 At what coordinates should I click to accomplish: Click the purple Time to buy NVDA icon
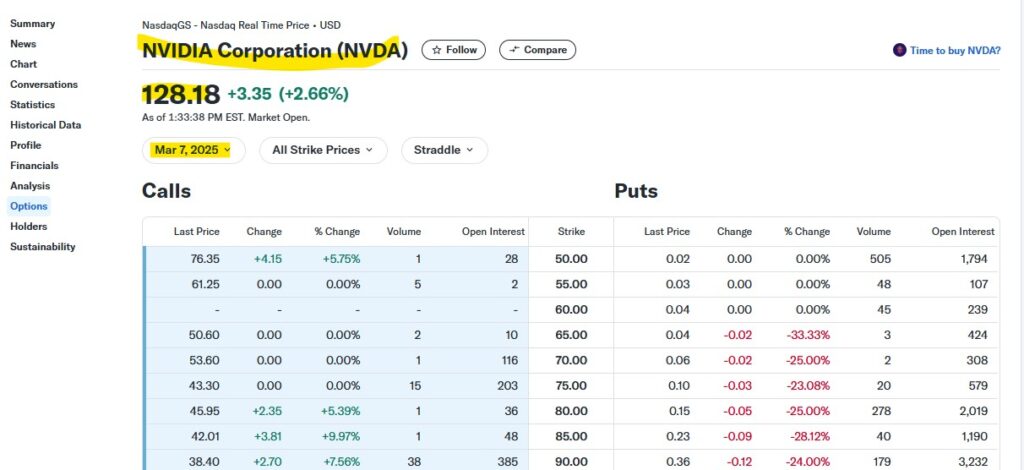point(899,50)
